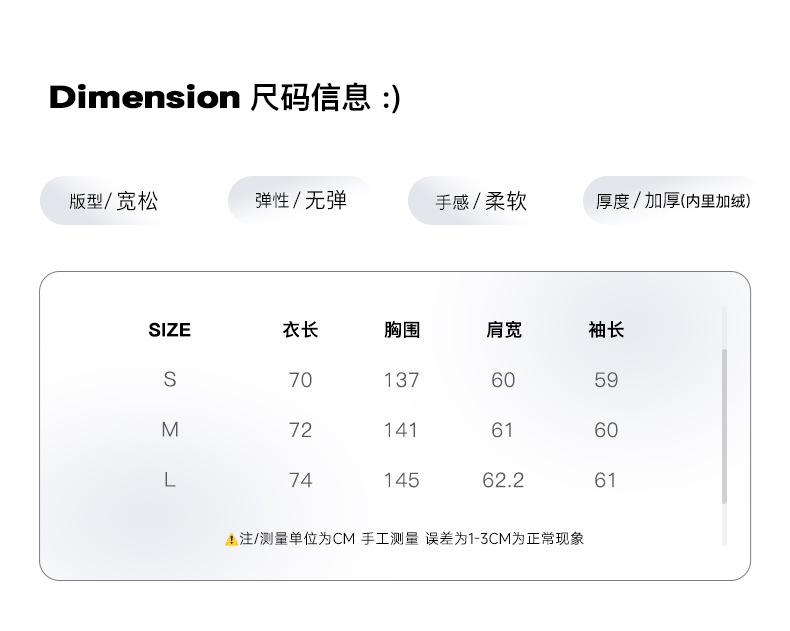
Task: Click the 62.2 shoulder width value
Action: [x=503, y=480]
